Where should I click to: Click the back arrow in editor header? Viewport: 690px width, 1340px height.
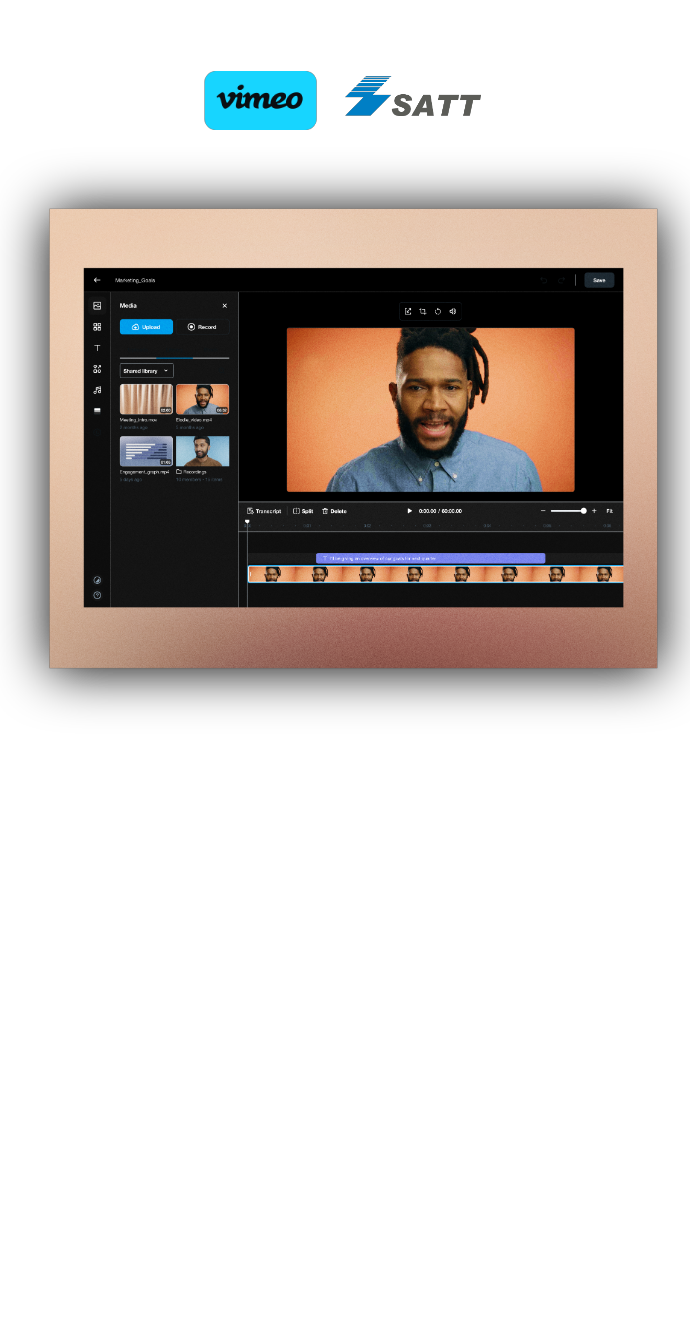click(x=97, y=280)
